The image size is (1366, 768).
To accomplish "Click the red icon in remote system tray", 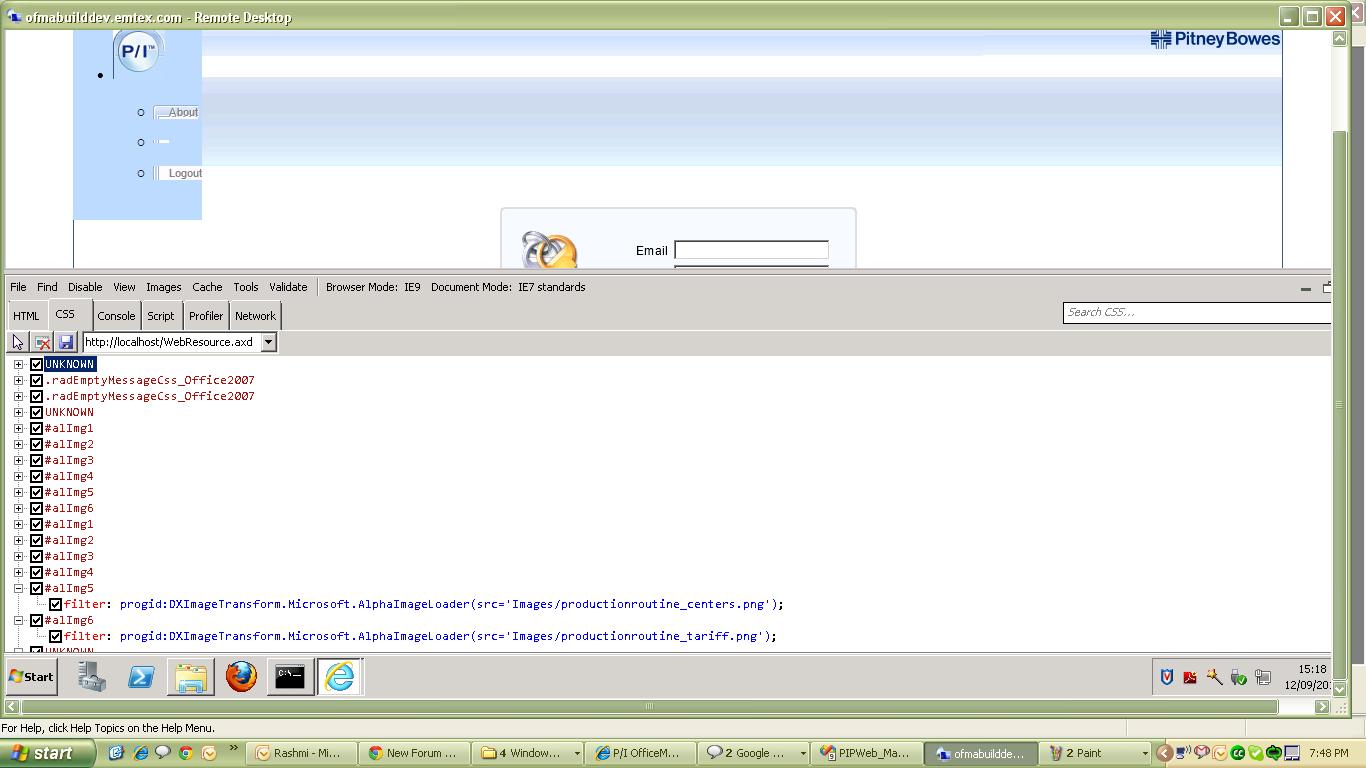I will pyautogui.click(x=1190, y=677).
